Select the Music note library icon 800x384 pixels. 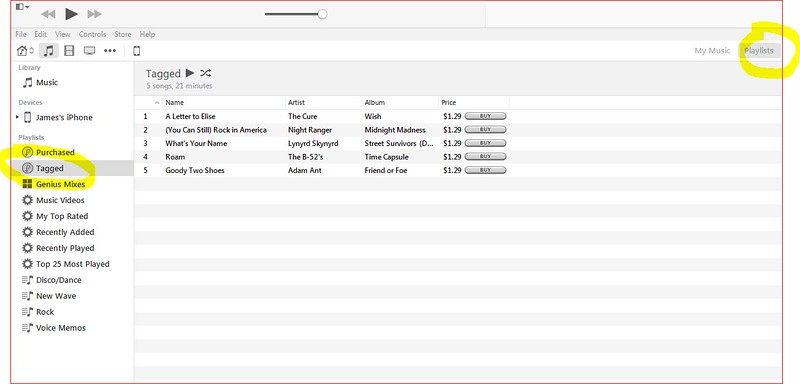pos(48,50)
